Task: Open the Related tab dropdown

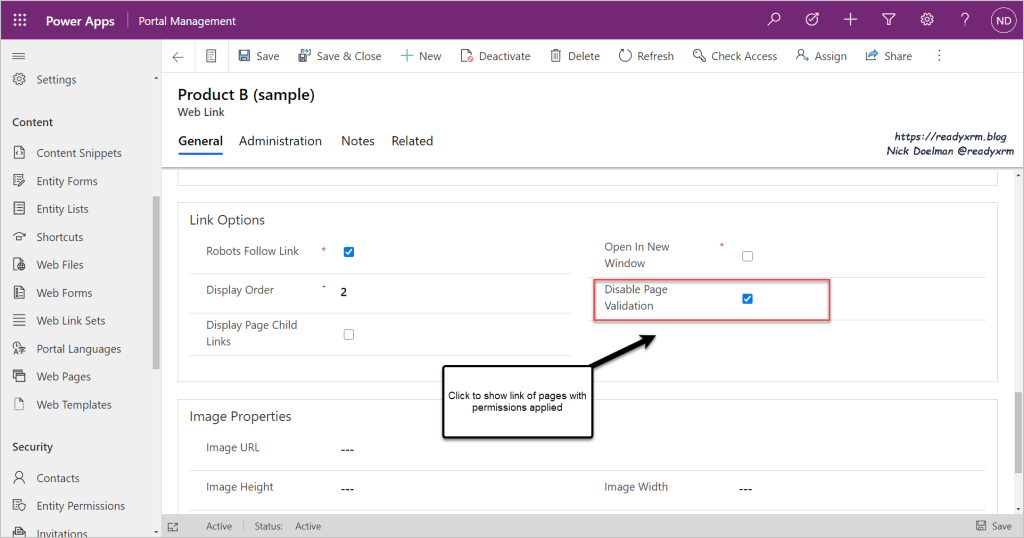Action: pos(412,141)
